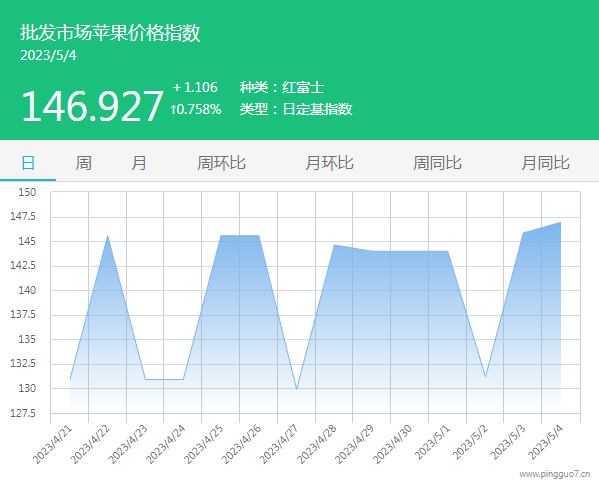
Task: Click the x-axis date 2023/4/26
Action: pos(241,444)
